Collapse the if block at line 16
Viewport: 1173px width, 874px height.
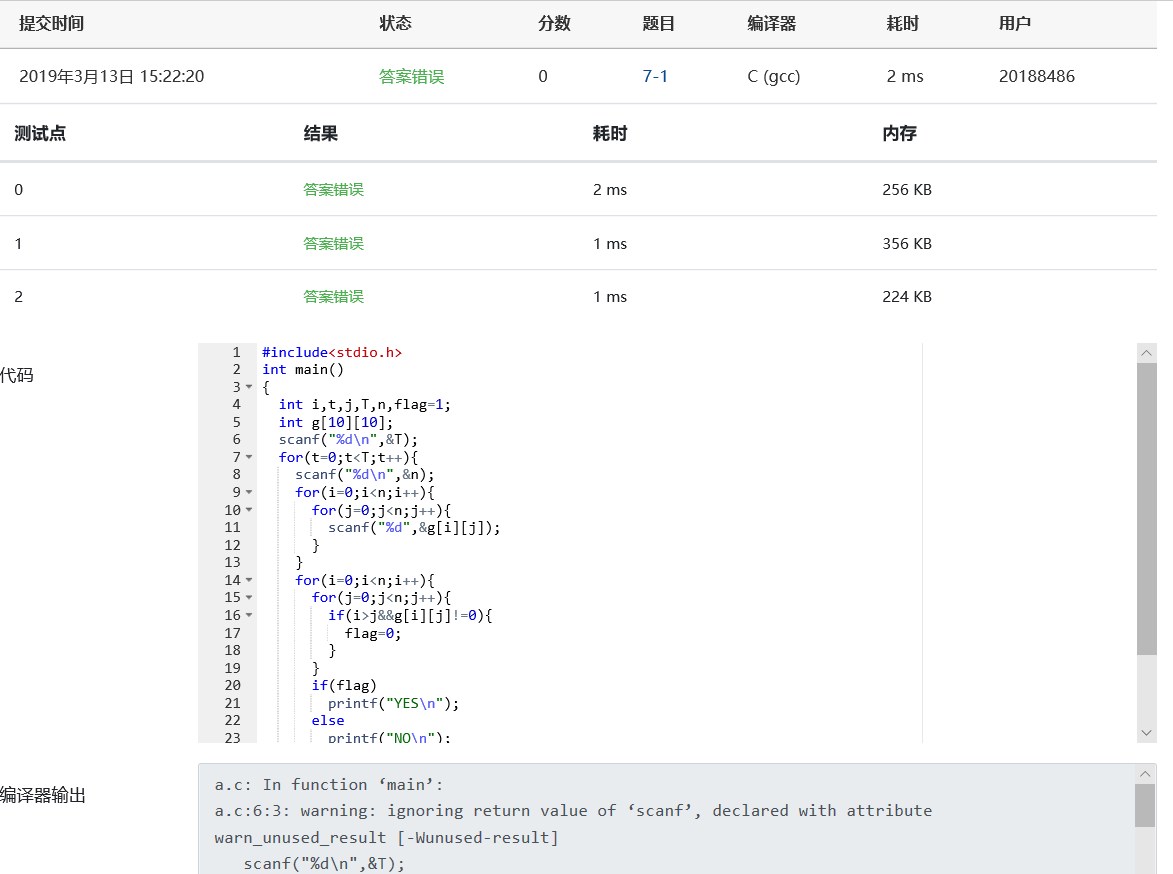(248, 615)
